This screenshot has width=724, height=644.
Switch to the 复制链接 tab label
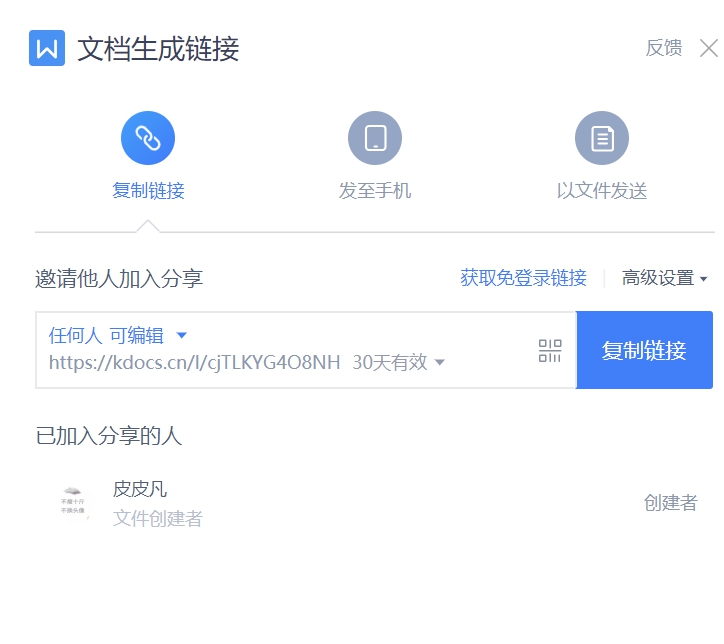[148, 191]
